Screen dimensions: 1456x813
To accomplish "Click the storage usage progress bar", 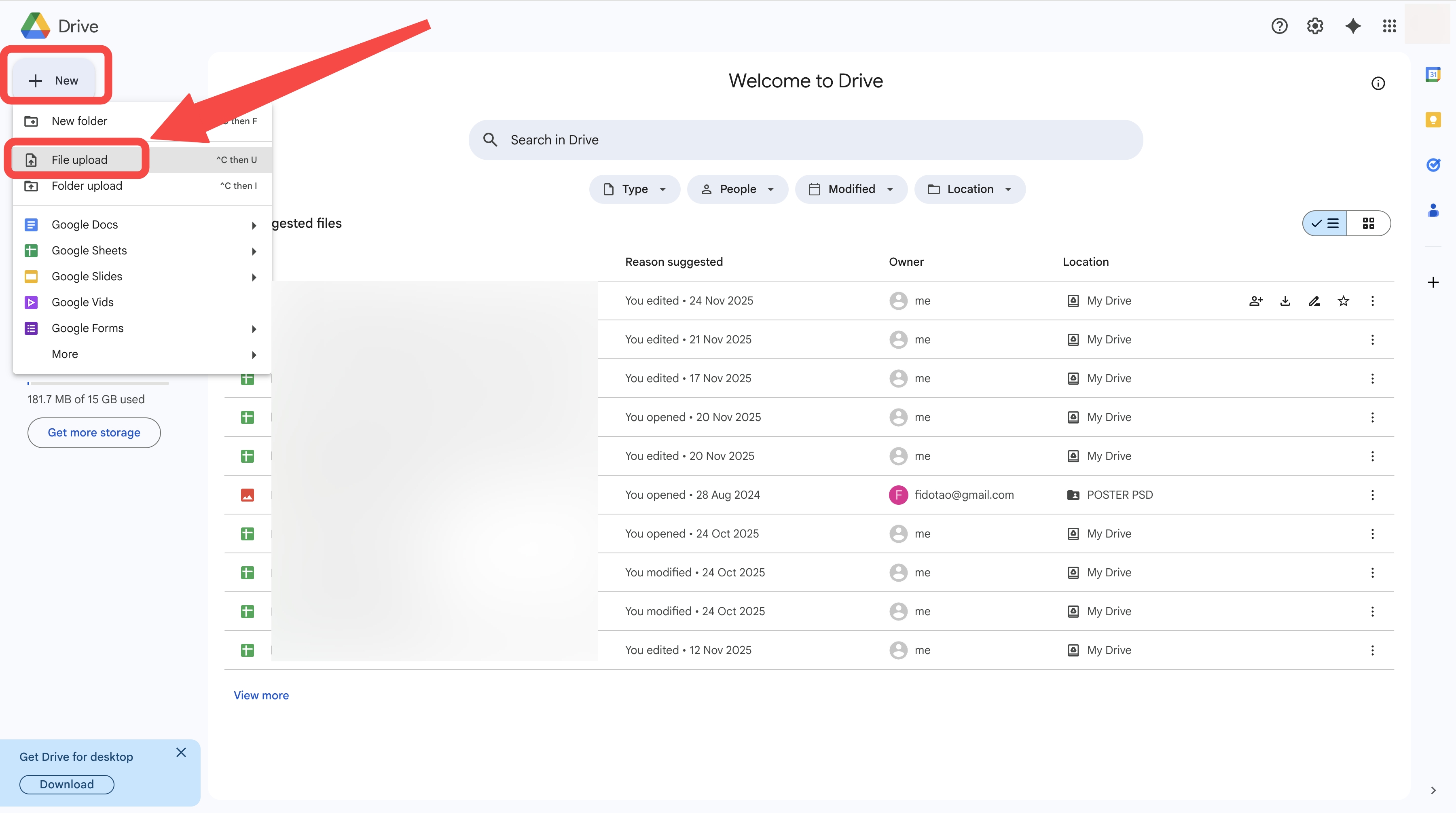I will [x=98, y=383].
